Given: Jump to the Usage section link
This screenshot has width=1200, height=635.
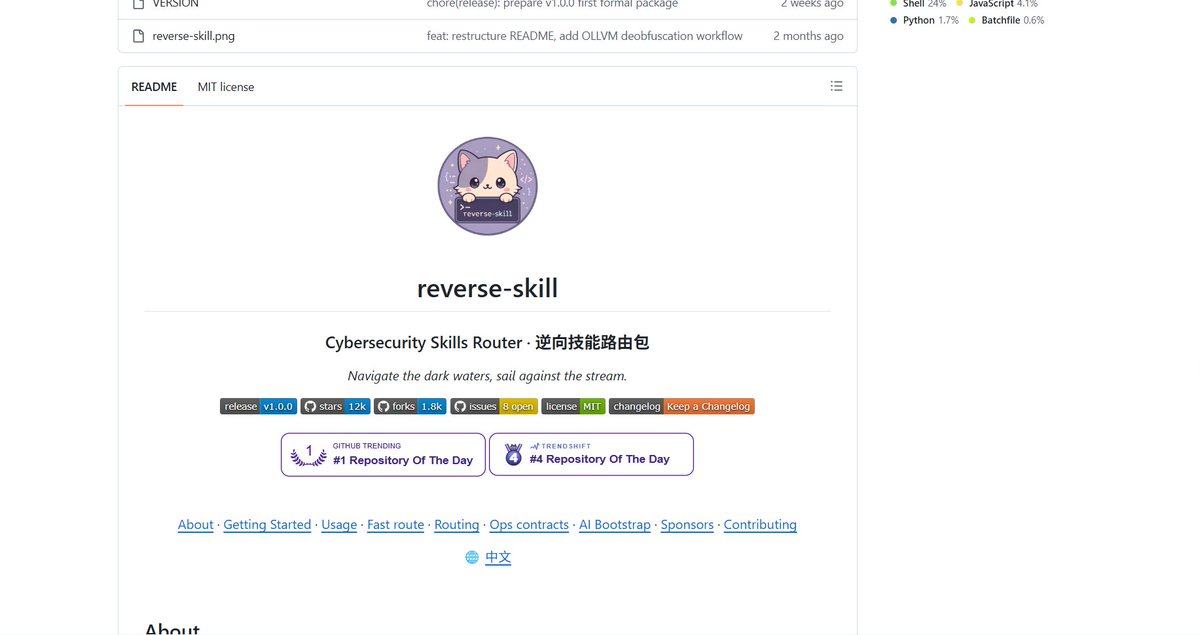Looking at the screenshot, I should tap(339, 524).
